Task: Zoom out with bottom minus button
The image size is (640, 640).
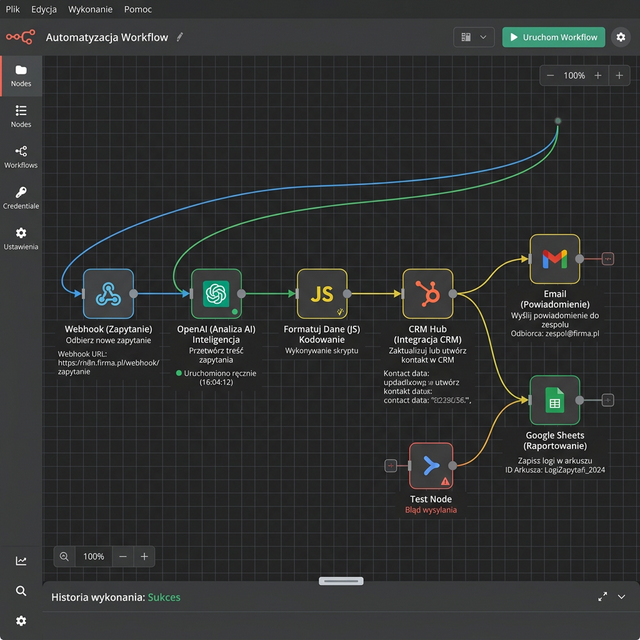Action: 123,556
